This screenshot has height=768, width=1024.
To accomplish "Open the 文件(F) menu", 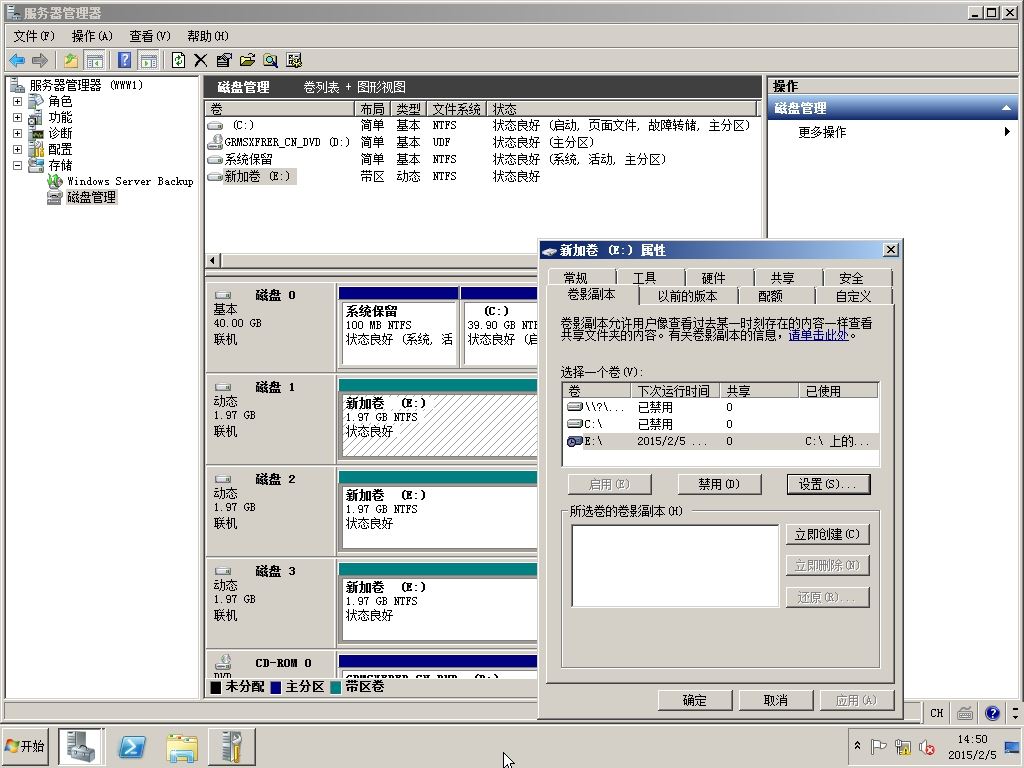I will 34,36.
